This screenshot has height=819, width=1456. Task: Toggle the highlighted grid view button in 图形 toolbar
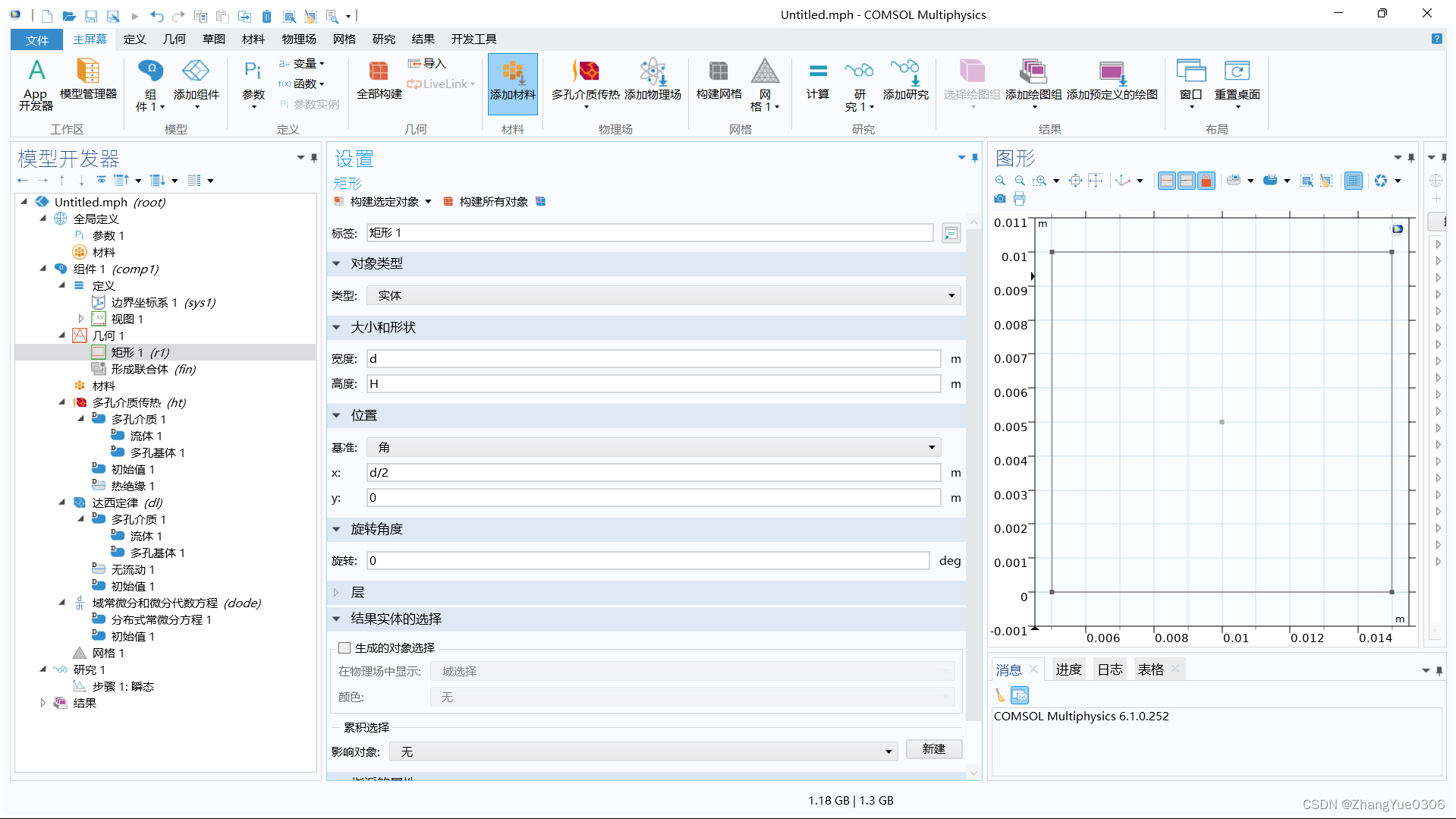tap(1353, 181)
